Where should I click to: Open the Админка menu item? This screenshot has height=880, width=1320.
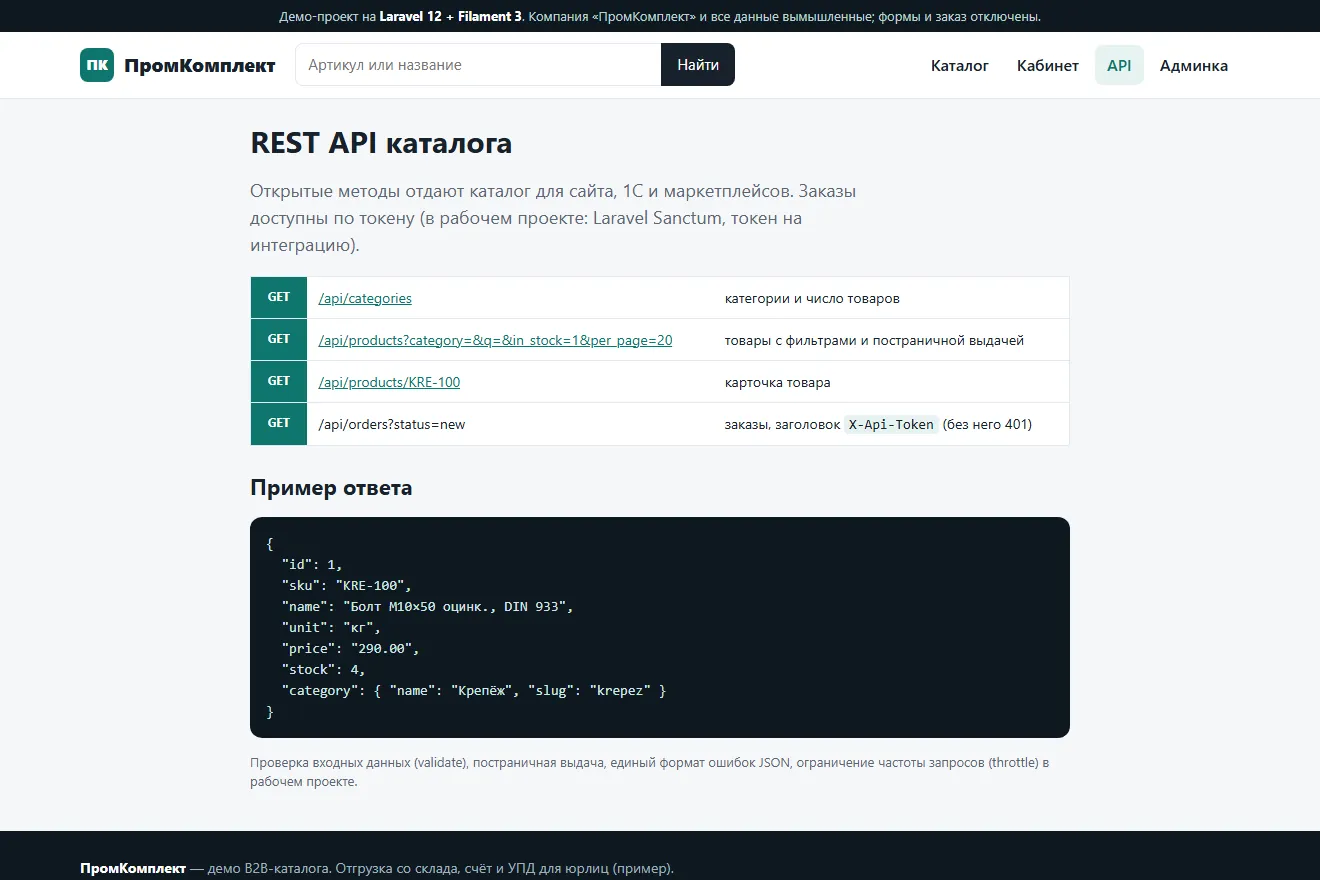pyautogui.click(x=1194, y=65)
